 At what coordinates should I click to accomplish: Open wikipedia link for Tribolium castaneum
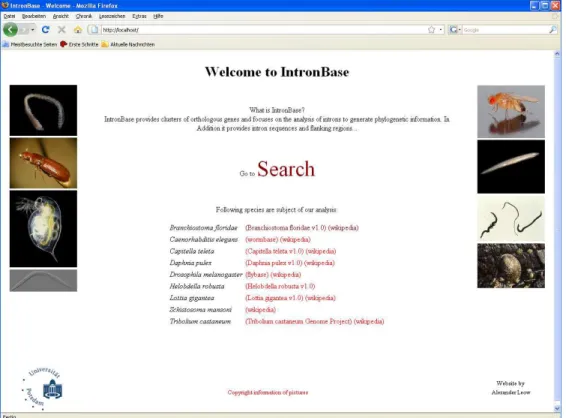point(369,321)
